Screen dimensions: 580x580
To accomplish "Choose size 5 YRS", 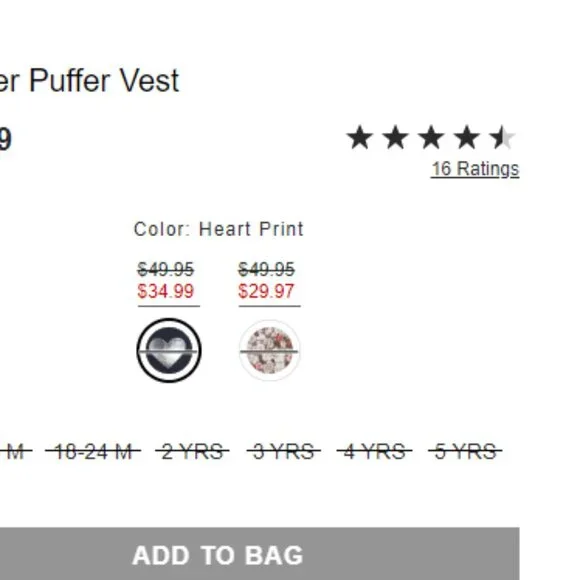I will [465, 452].
